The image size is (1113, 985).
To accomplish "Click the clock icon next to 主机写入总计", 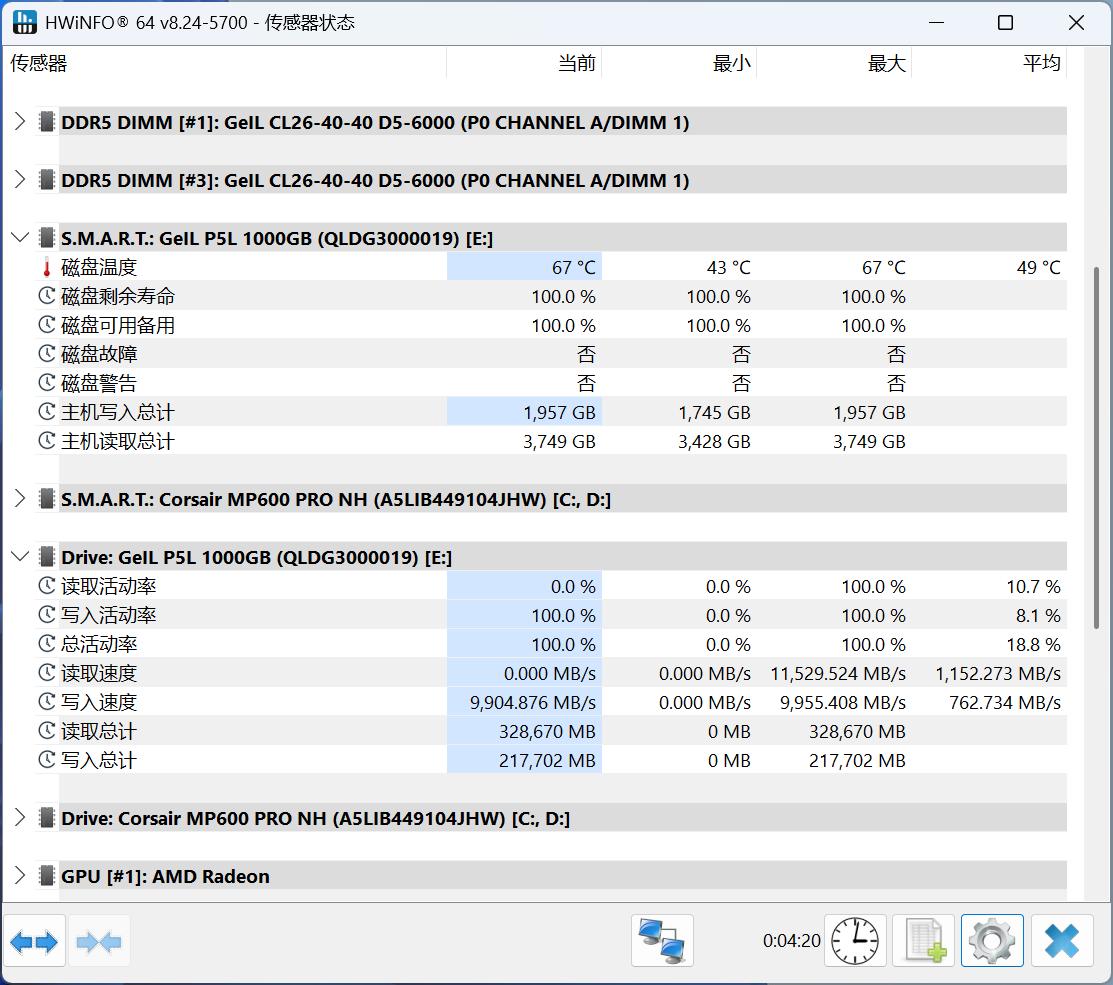I will tap(47, 412).
